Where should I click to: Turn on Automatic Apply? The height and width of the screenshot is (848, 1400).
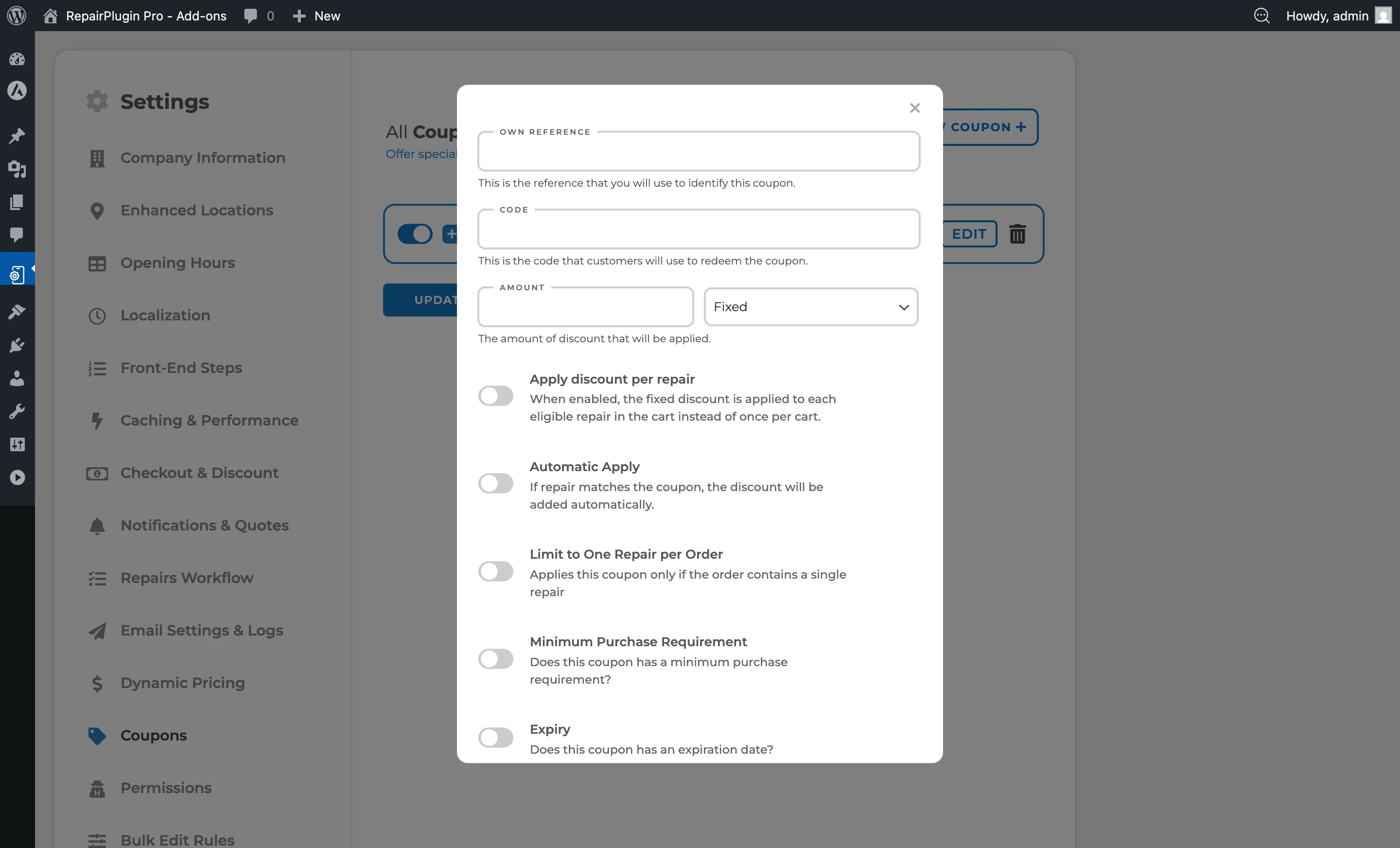pos(495,484)
